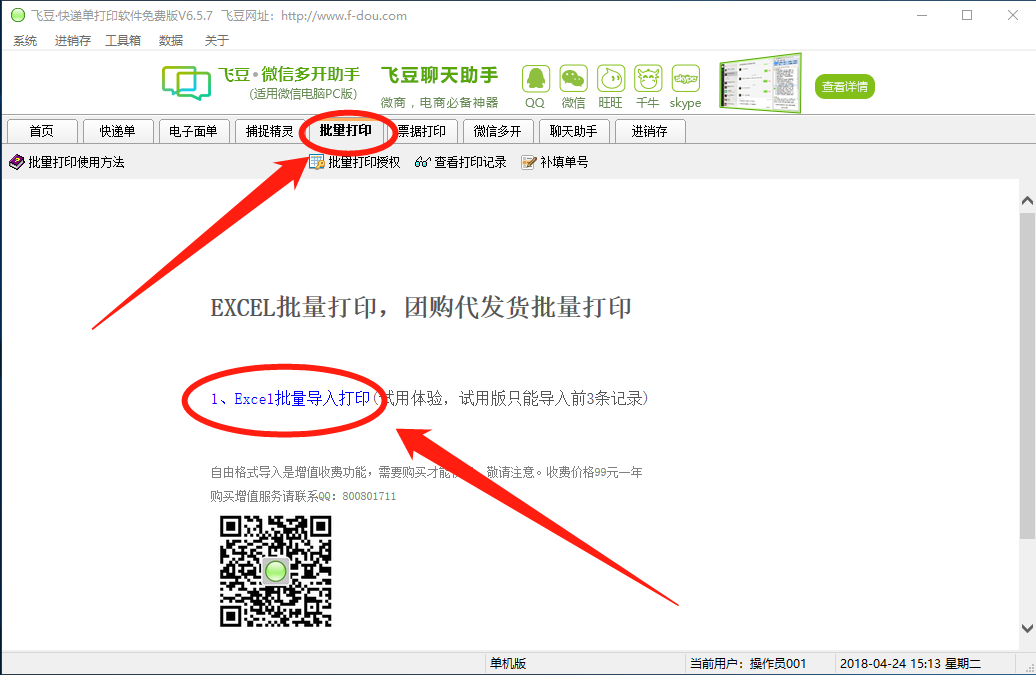Click the QQ penguin icon
The height and width of the screenshot is (675, 1036).
click(535, 79)
